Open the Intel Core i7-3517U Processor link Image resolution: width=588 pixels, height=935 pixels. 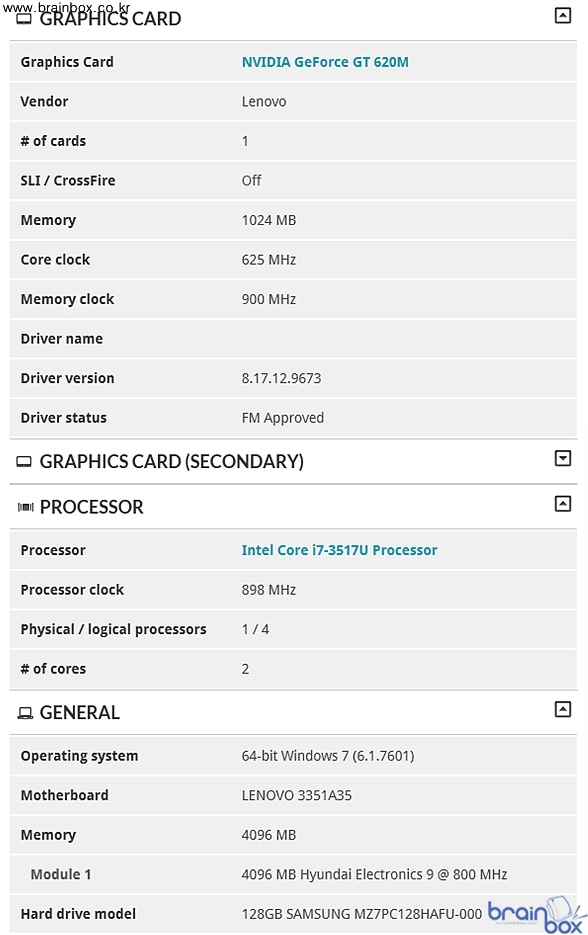339,550
